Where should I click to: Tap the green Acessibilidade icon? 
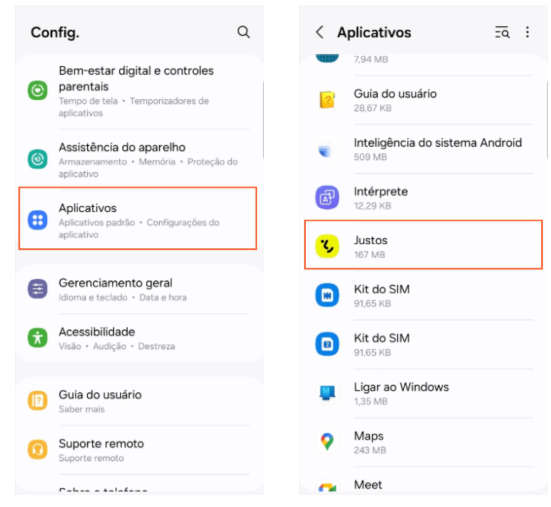click(x=38, y=338)
